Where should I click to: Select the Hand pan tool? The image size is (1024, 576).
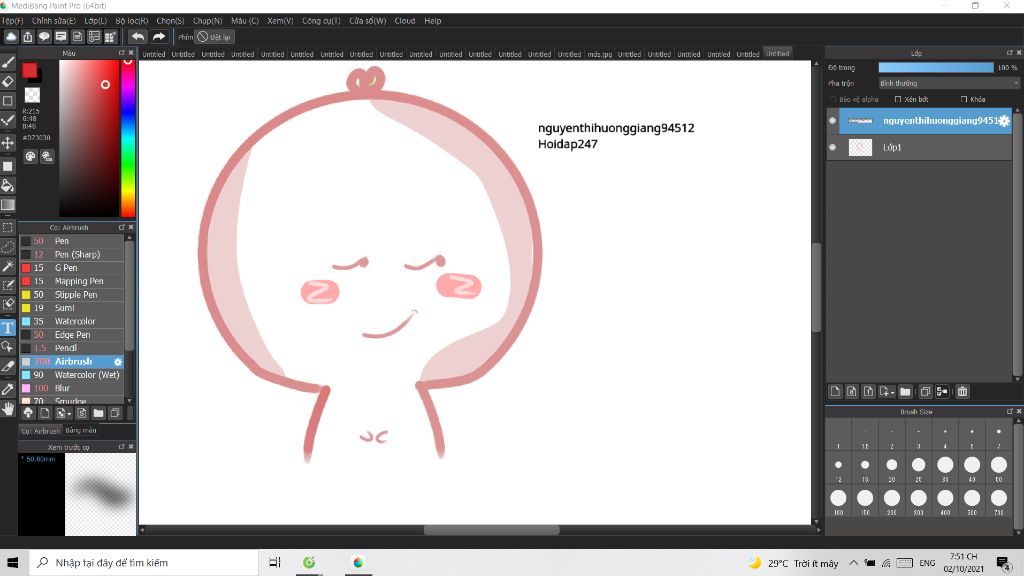click(x=8, y=409)
